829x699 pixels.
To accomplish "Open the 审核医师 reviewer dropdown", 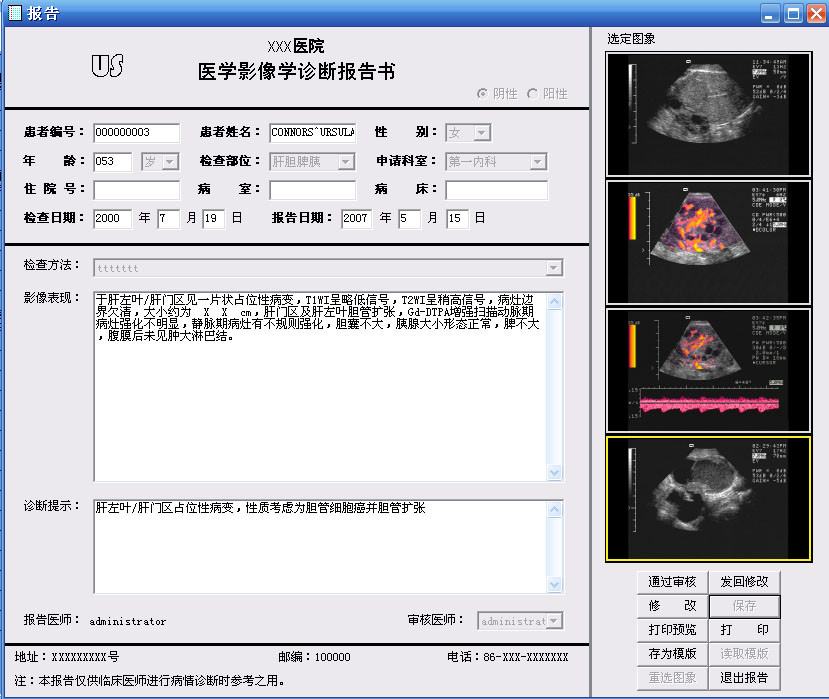I will [x=554, y=620].
